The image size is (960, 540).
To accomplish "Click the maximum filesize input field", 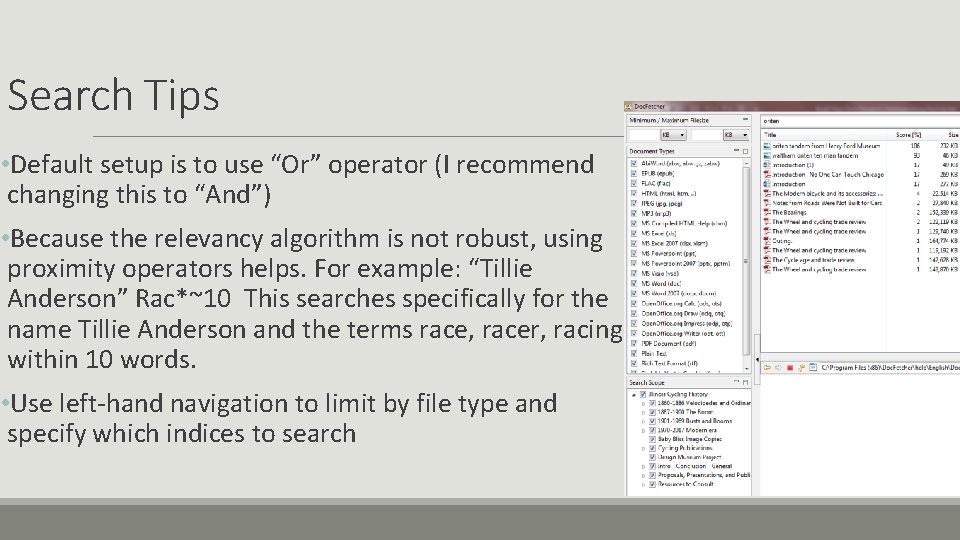I will tap(707, 135).
